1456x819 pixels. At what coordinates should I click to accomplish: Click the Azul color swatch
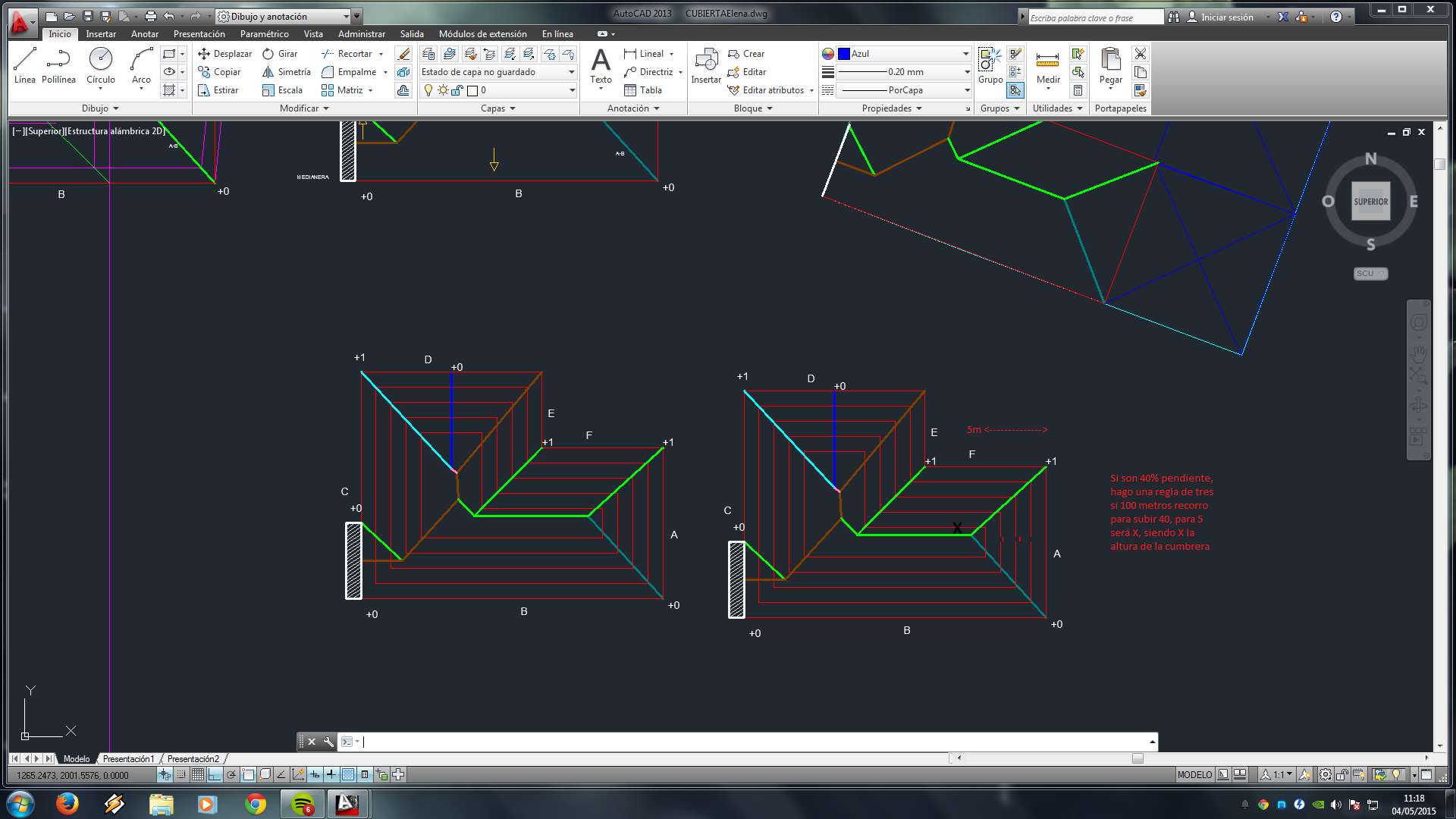click(x=843, y=54)
